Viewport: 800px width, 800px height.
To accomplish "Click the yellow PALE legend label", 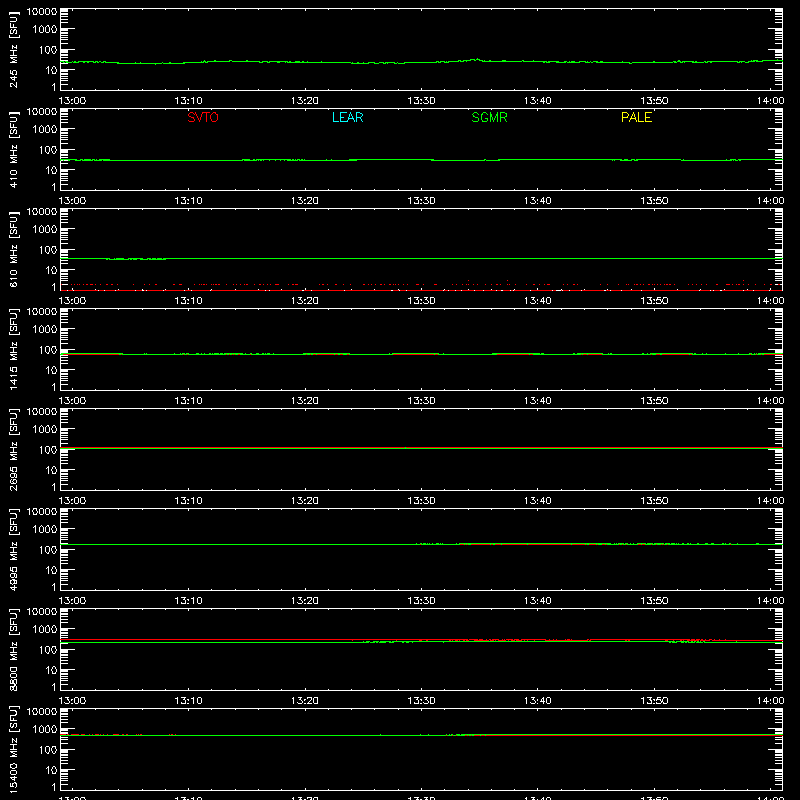I will pyautogui.click(x=636, y=117).
